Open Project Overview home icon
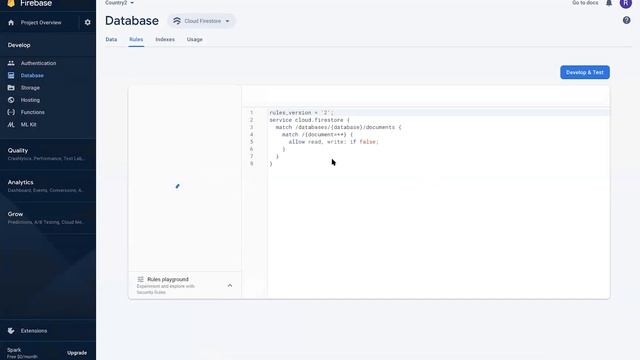This screenshot has height=360, width=640. (11, 23)
